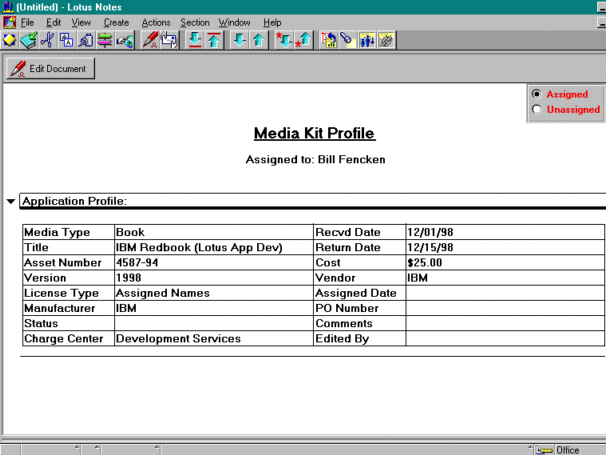Click the empty Status value cell
The height and width of the screenshot is (455, 606).
click(x=214, y=323)
